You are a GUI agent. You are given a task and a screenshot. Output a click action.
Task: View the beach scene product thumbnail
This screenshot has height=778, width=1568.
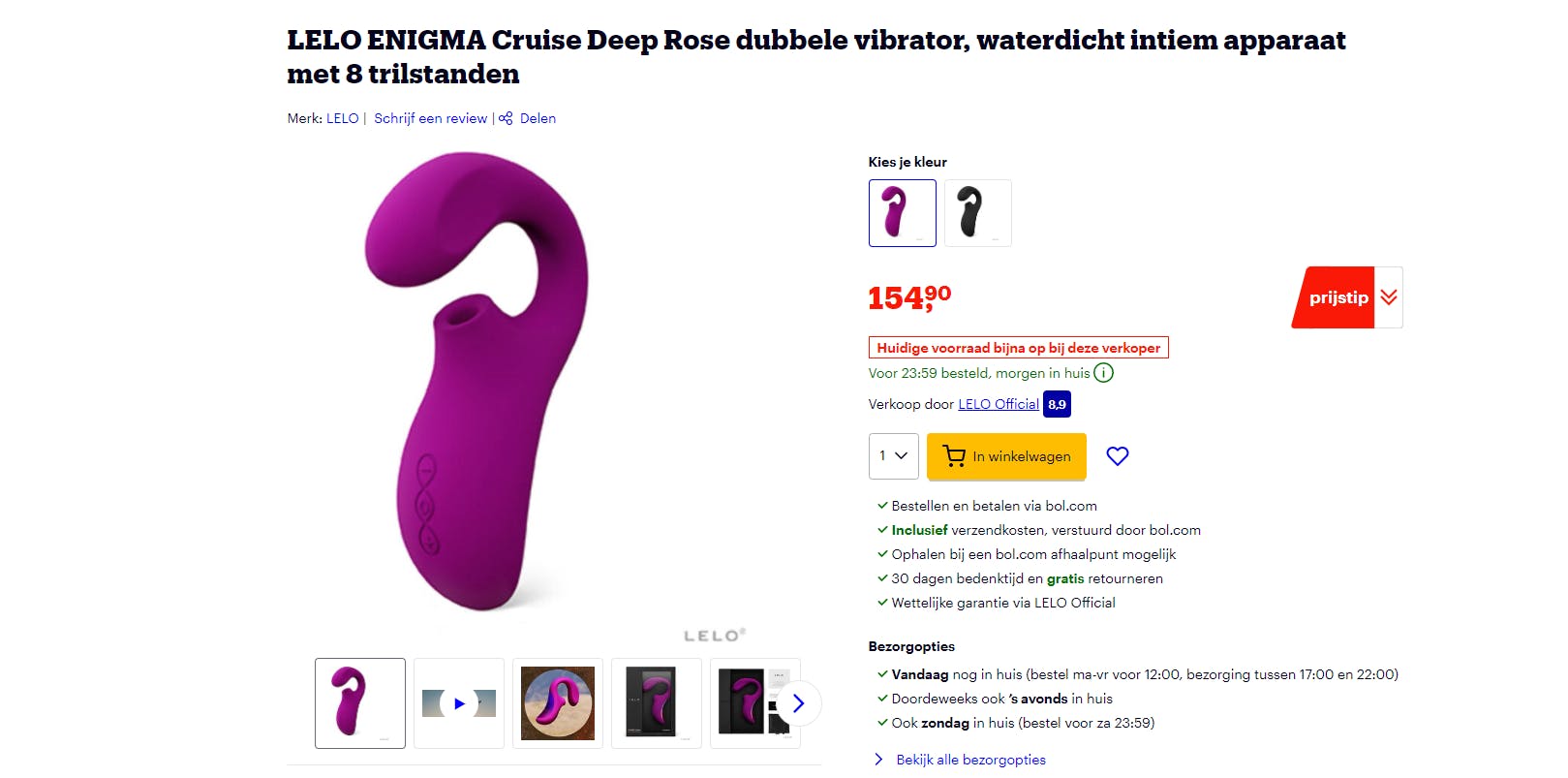click(x=558, y=703)
